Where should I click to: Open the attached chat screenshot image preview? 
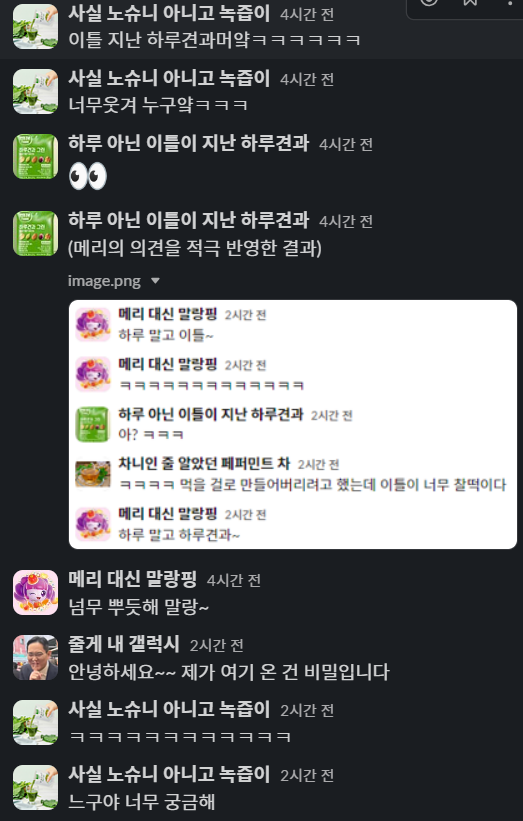(293, 425)
